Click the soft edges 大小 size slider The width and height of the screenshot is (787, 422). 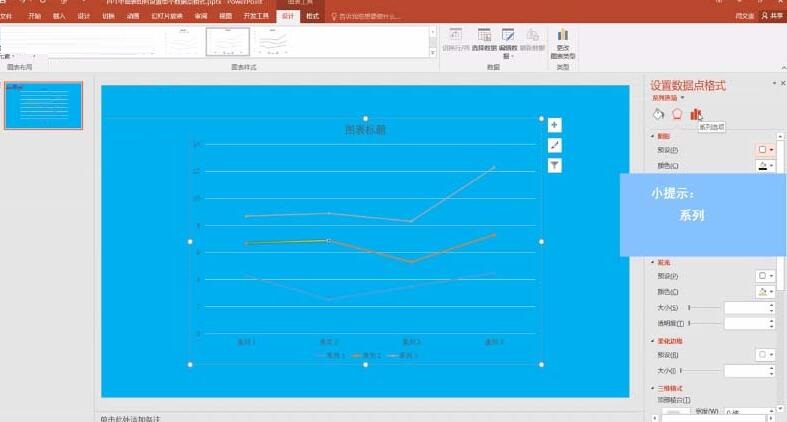700,371
